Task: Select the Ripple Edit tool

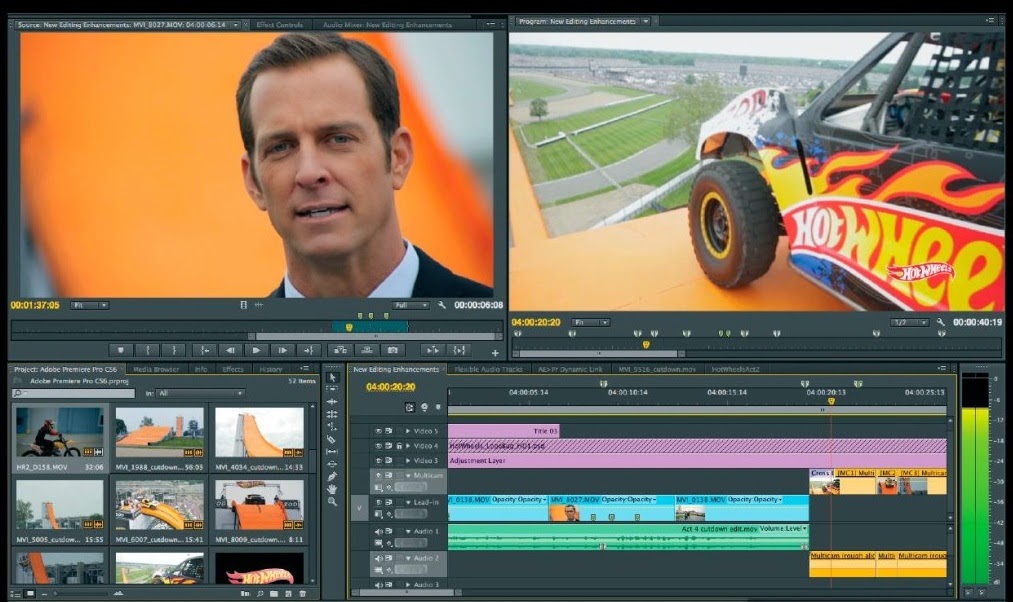Action: 332,402
